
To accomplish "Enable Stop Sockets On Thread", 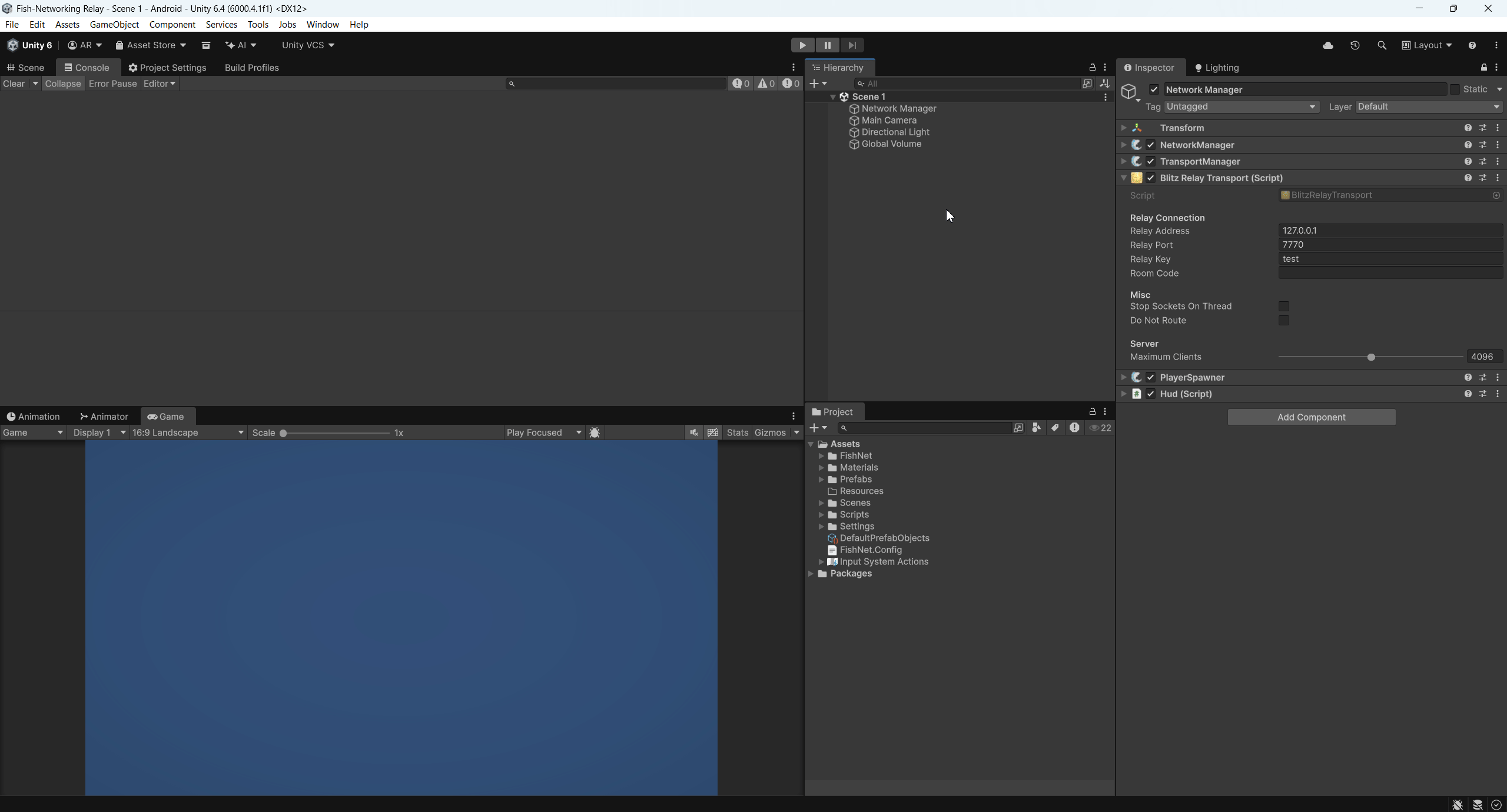I will [1284, 306].
